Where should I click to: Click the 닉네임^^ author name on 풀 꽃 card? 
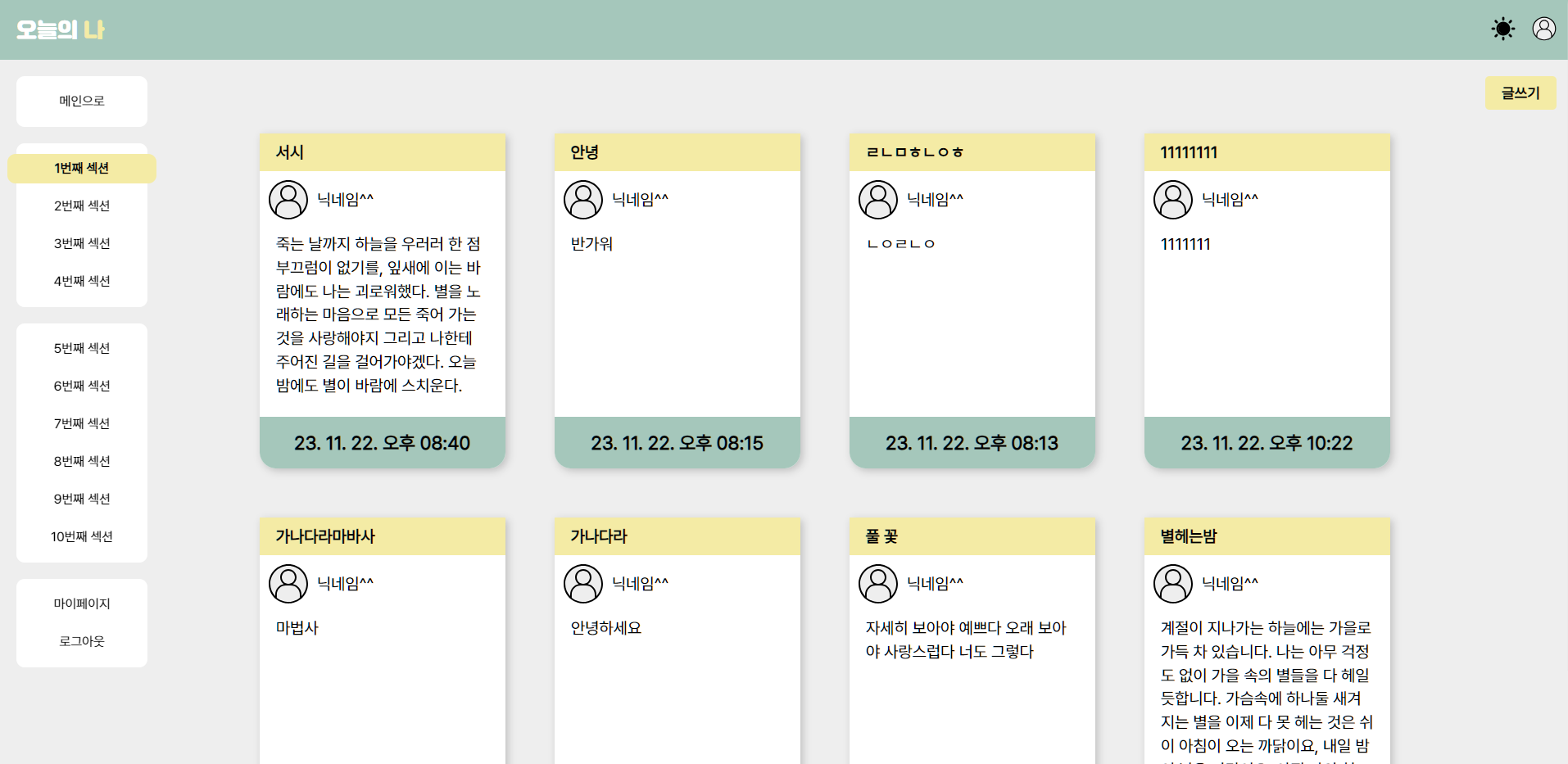(x=935, y=584)
